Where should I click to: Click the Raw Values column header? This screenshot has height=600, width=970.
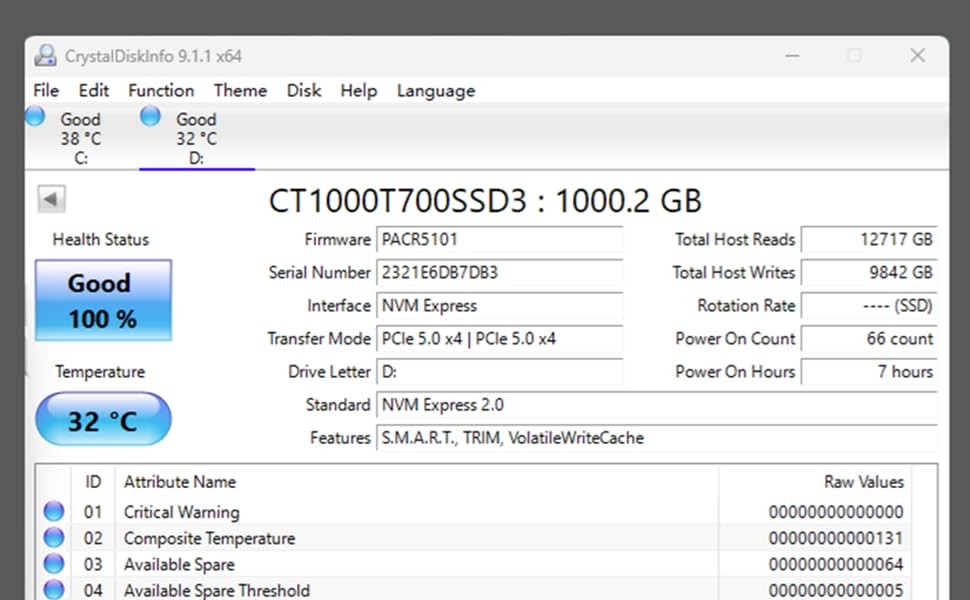(x=864, y=482)
